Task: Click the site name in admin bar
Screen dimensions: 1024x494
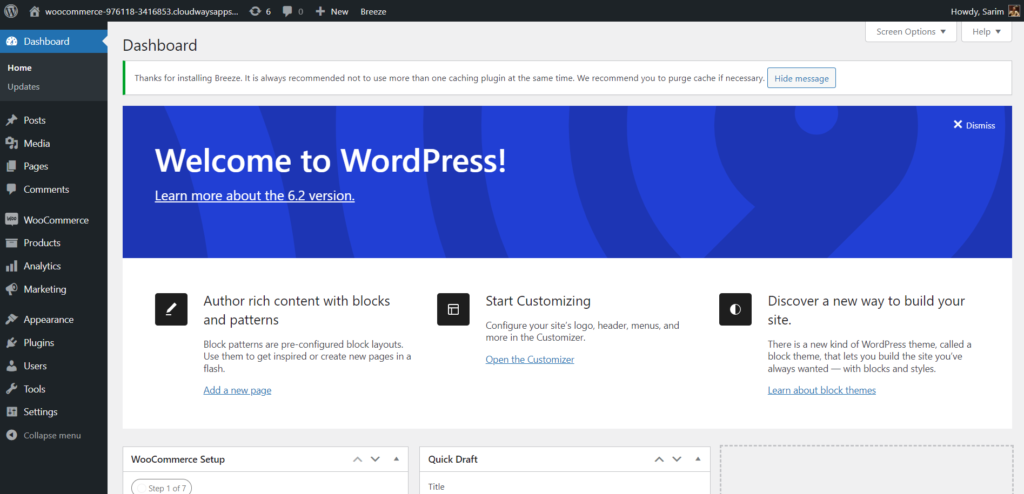Action: coord(142,11)
